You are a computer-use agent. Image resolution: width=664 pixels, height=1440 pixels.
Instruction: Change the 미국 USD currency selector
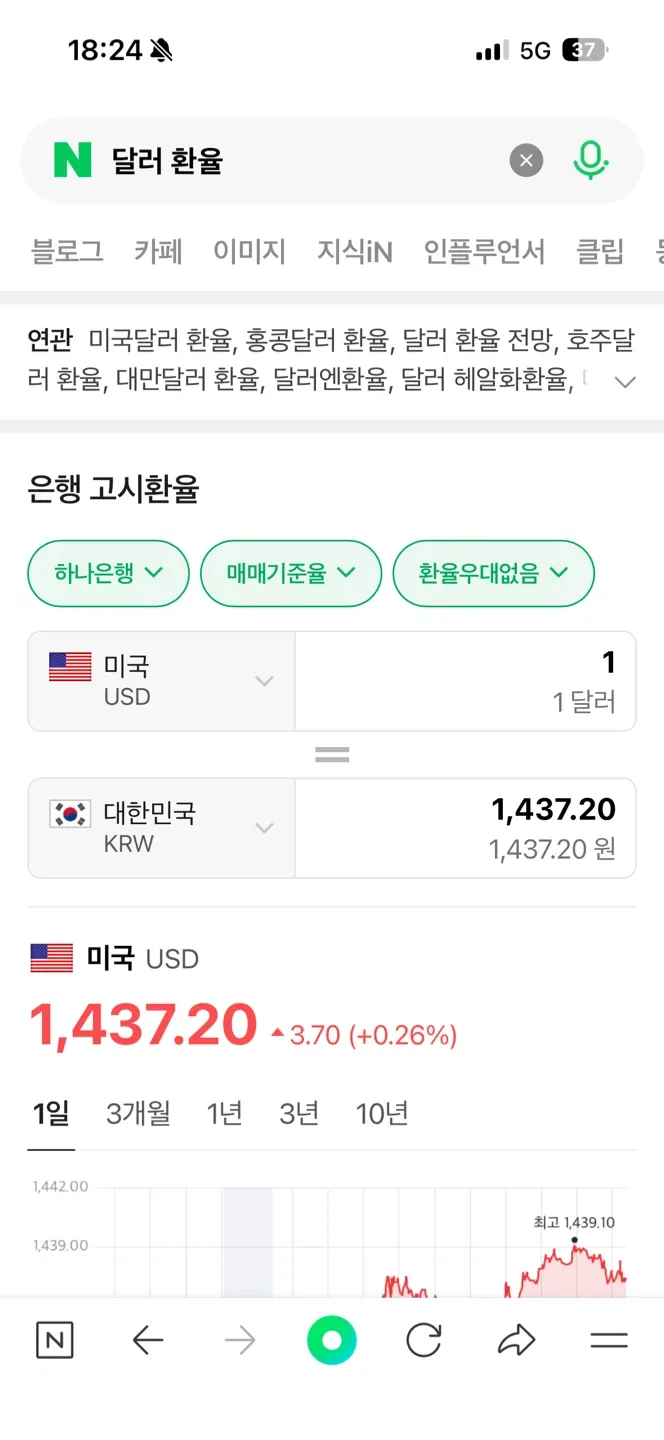tap(161, 681)
